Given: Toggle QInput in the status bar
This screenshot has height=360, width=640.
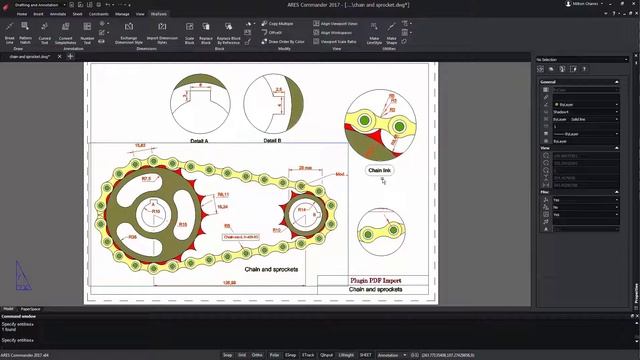Looking at the screenshot, I should point(327,355).
